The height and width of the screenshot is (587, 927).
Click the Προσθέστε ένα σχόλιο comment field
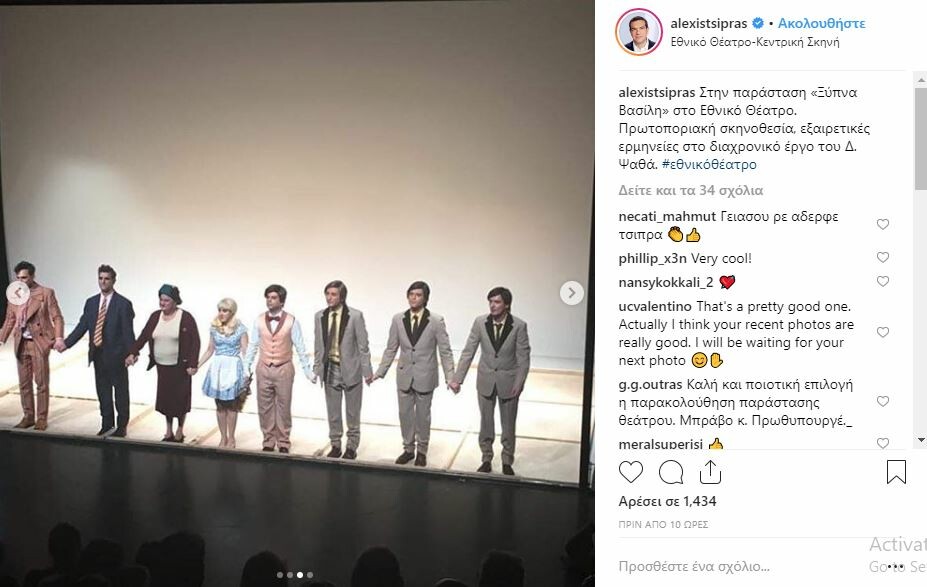coord(694,566)
